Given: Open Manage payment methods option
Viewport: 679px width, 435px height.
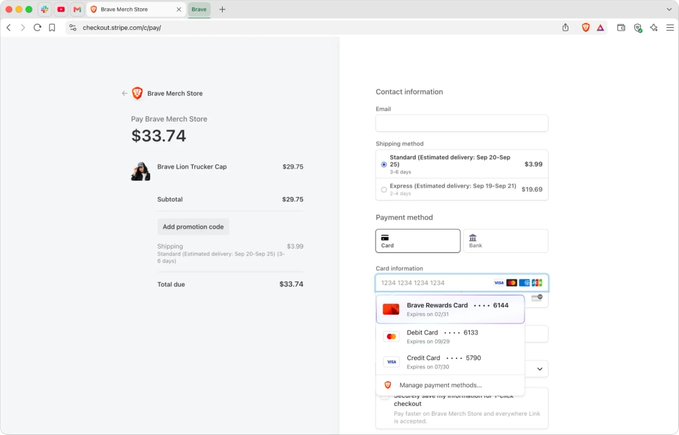Looking at the screenshot, I should (450, 385).
